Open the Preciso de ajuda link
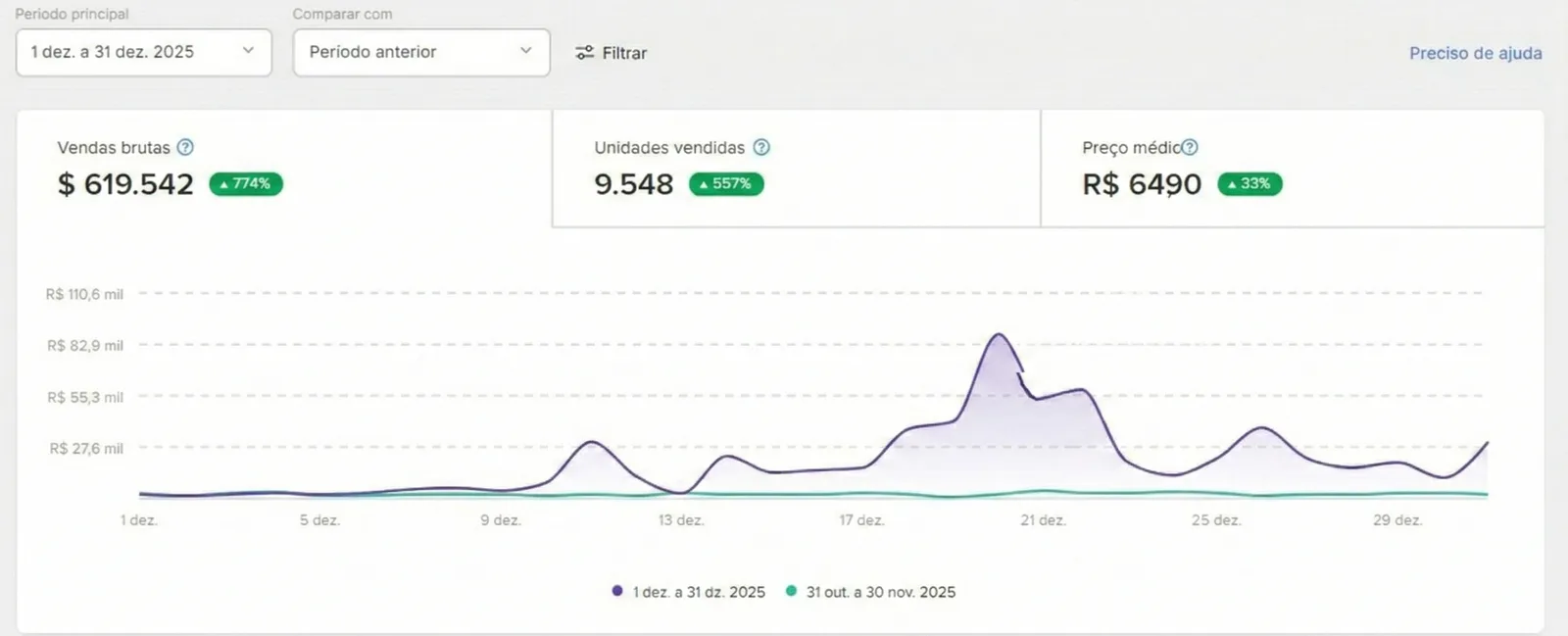Image resolution: width=1568 pixels, height=636 pixels. click(1475, 53)
